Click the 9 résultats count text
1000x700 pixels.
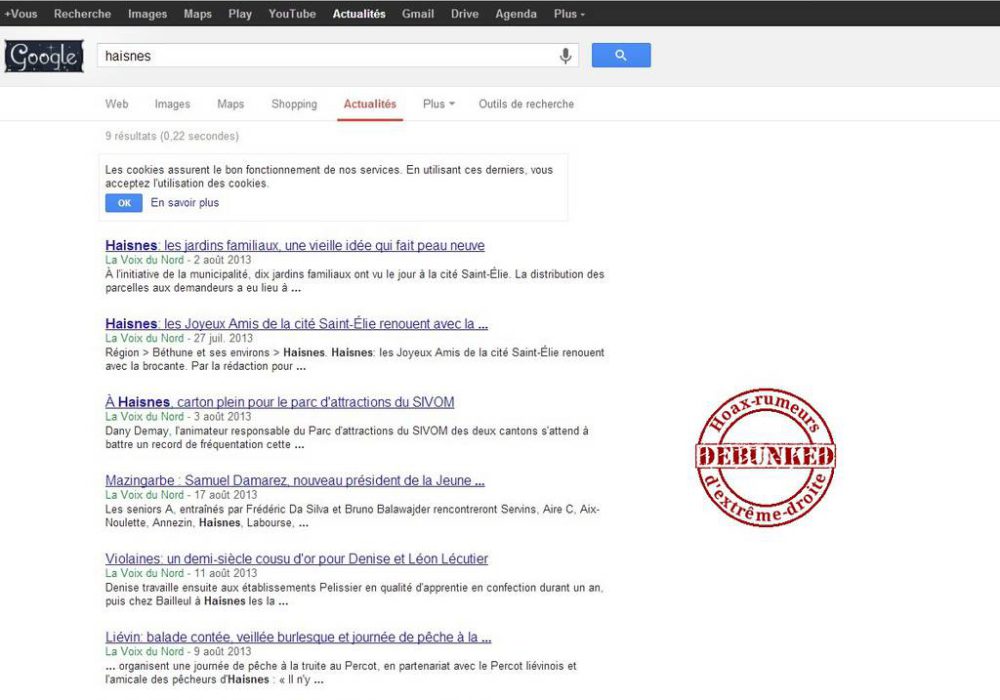pyautogui.click(x=172, y=136)
